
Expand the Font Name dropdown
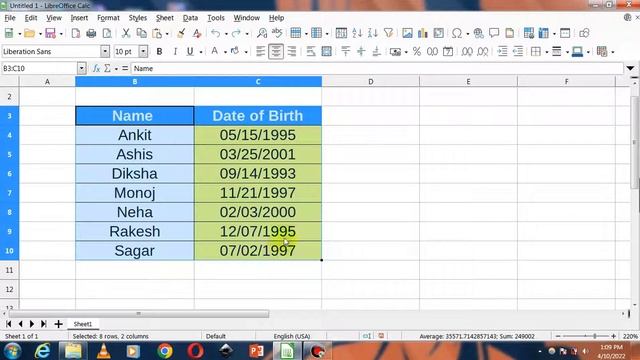click(x=105, y=51)
